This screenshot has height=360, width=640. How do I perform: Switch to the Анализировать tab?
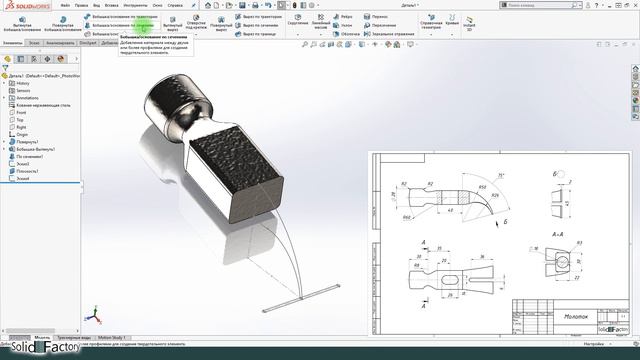pyautogui.click(x=60, y=43)
